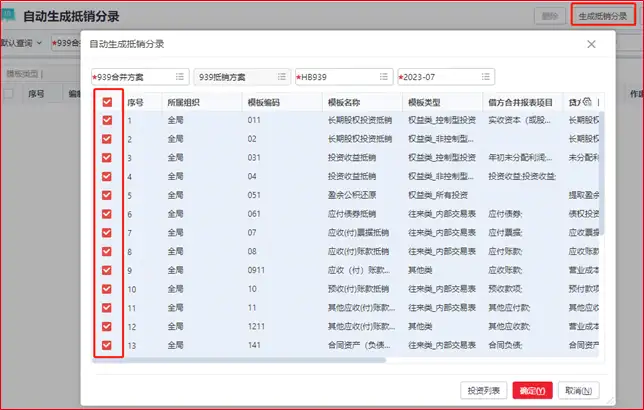
Task: Open lookup list icon in 939抵销方案 field
Action: (281, 77)
